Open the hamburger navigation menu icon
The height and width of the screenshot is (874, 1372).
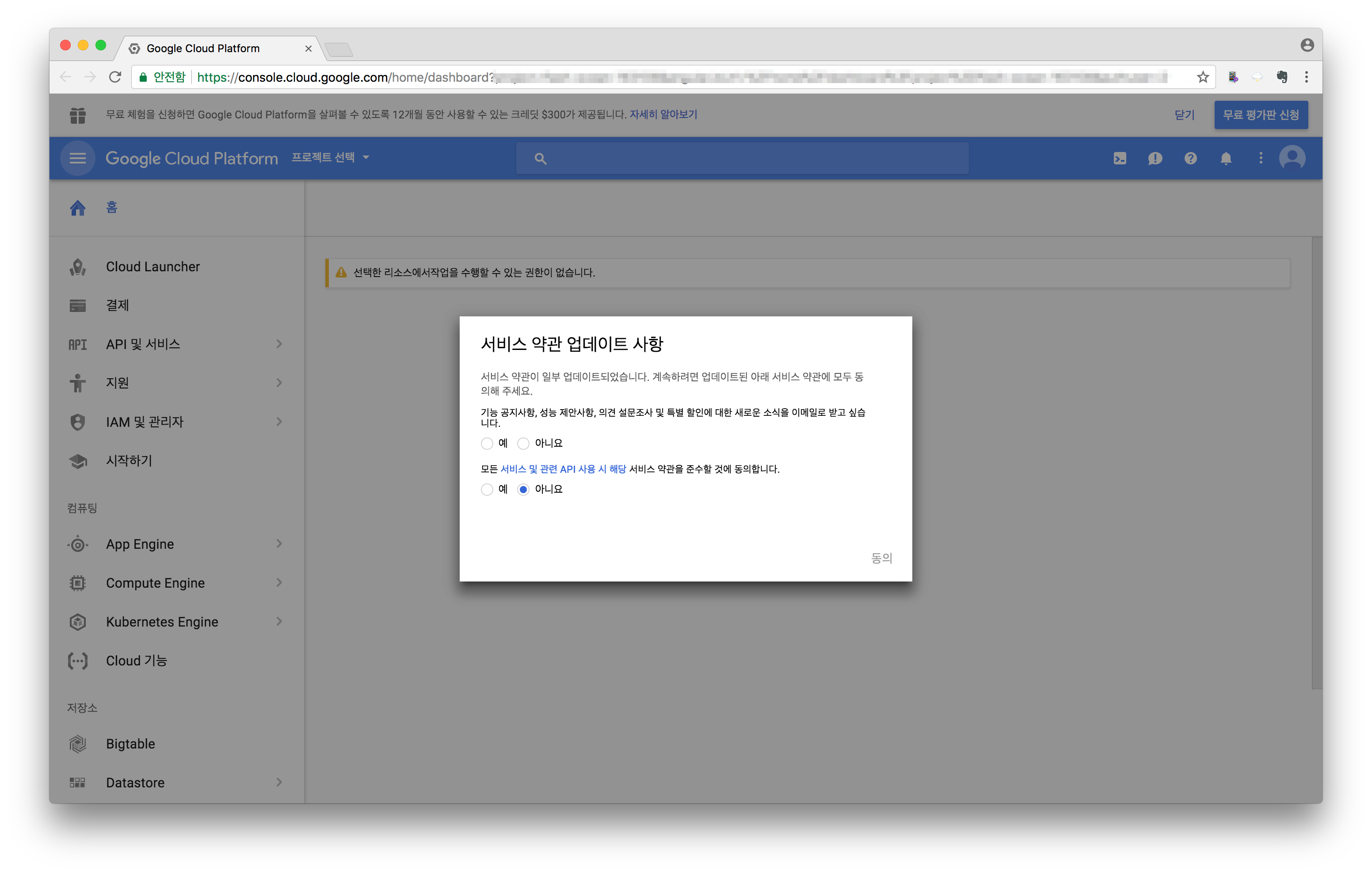coord(77,158)
